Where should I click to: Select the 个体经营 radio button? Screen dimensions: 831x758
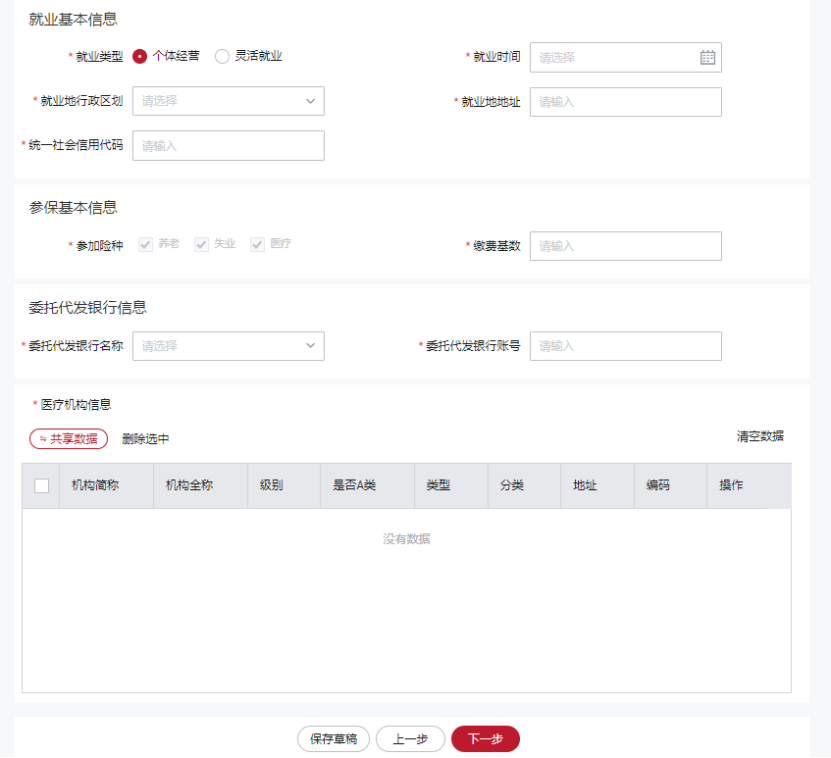click(x=140, y=57)
